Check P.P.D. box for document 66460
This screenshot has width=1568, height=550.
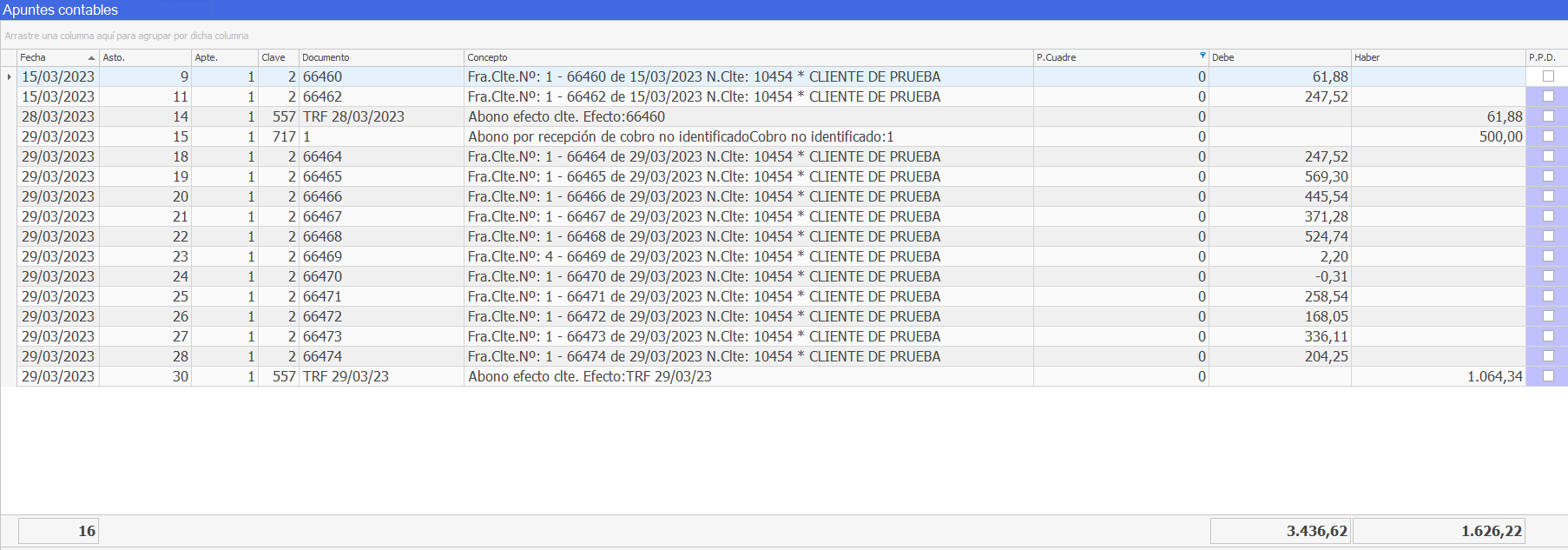coord(1547,76)
